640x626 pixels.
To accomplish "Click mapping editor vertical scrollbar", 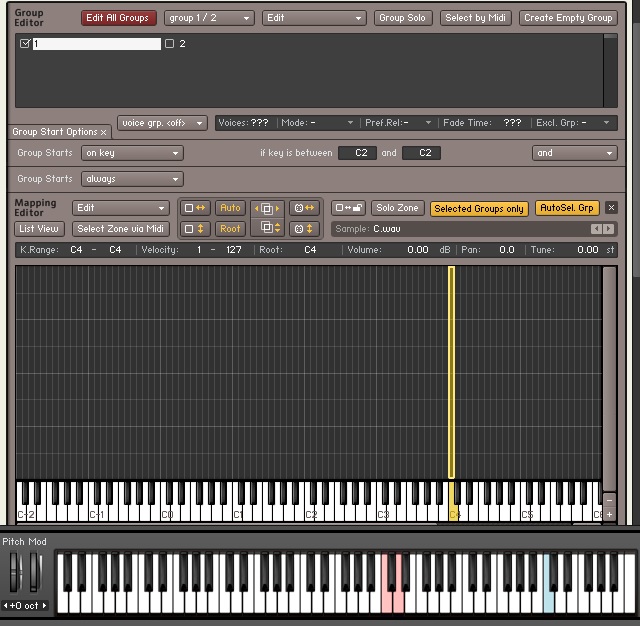I will coord(609,378).
